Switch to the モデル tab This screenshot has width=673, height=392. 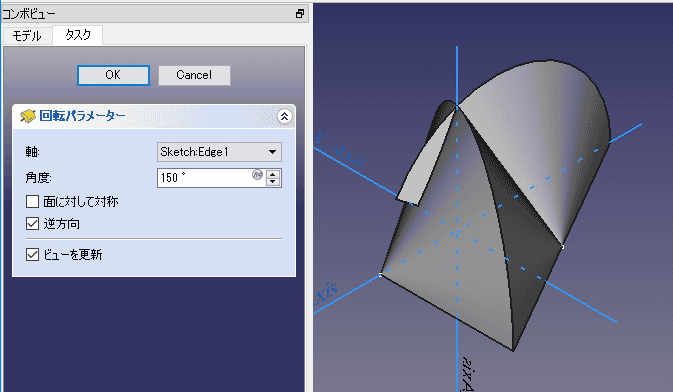(27, 35)
